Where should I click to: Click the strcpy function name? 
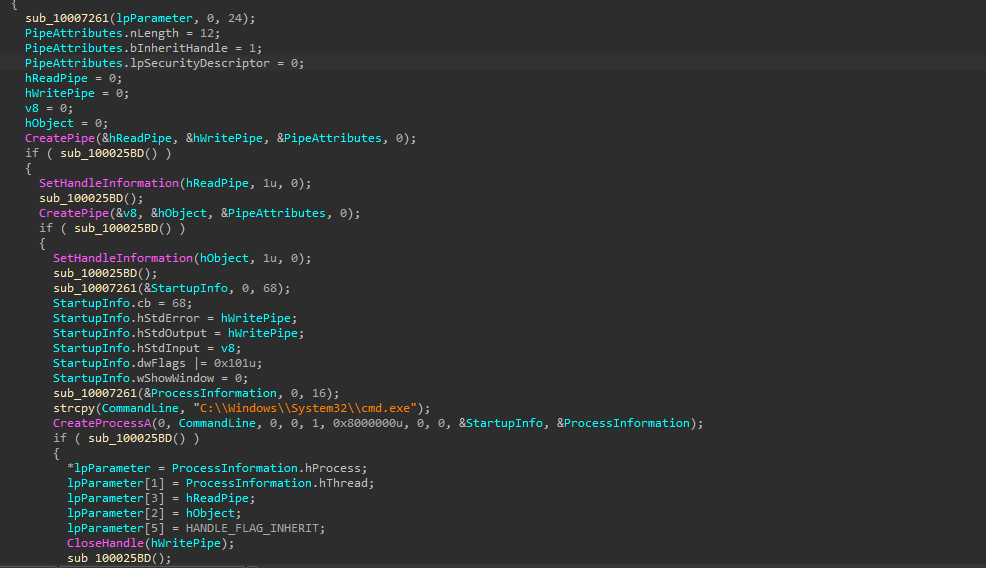tap(74, 408)
